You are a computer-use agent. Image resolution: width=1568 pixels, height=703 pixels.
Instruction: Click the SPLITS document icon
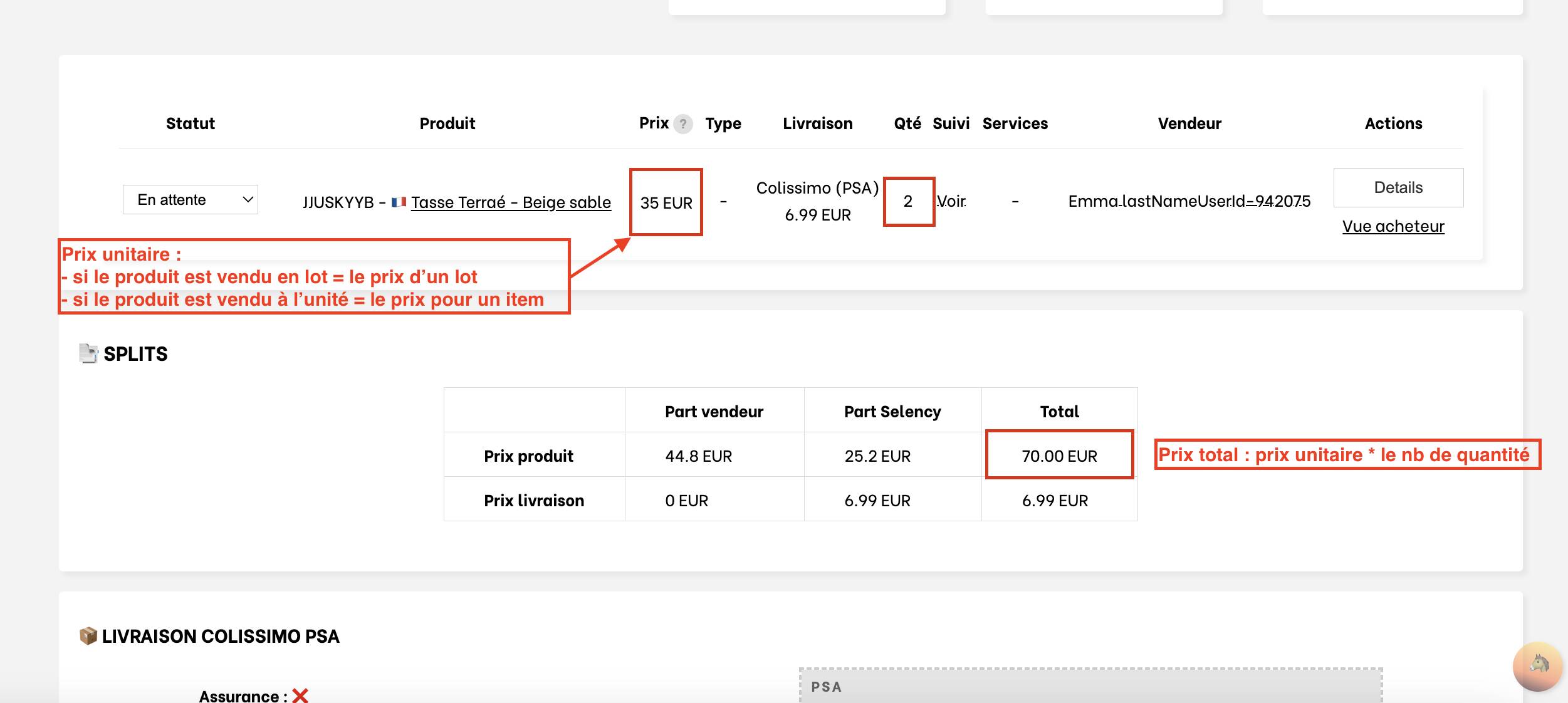tap(88, 353)
